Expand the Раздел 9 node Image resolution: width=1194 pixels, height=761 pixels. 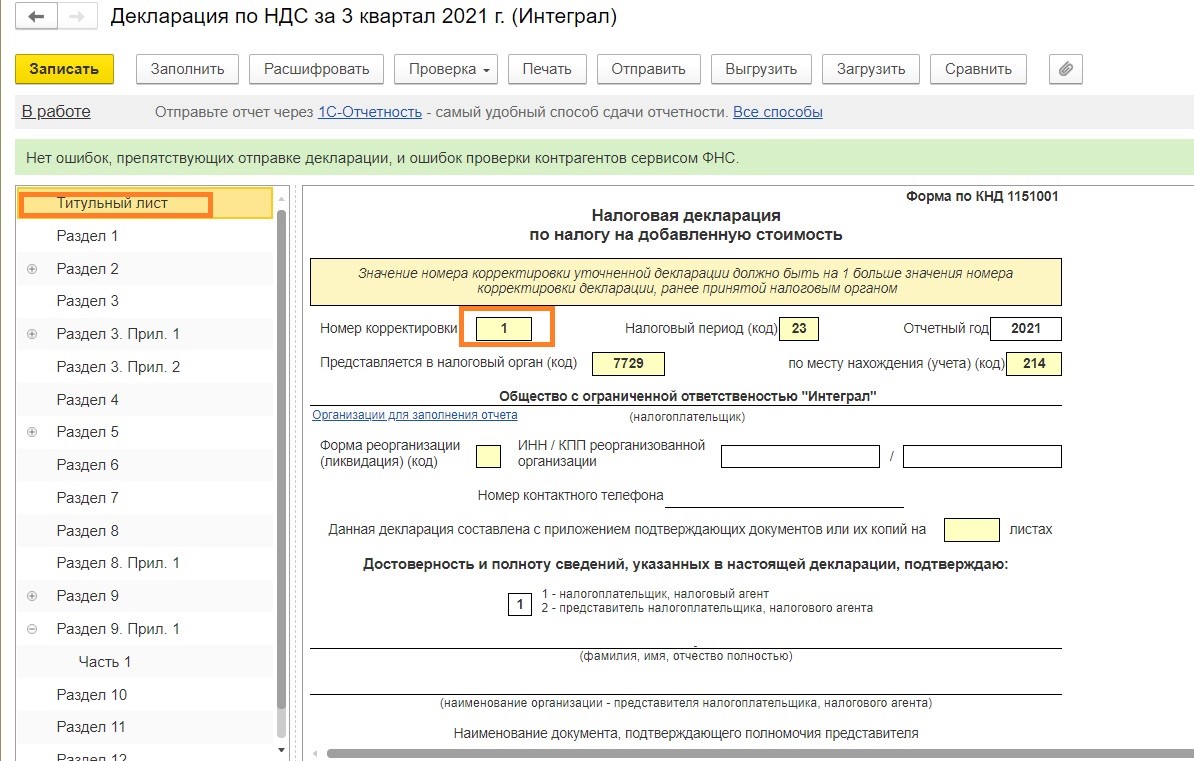[x=32, y=596]
